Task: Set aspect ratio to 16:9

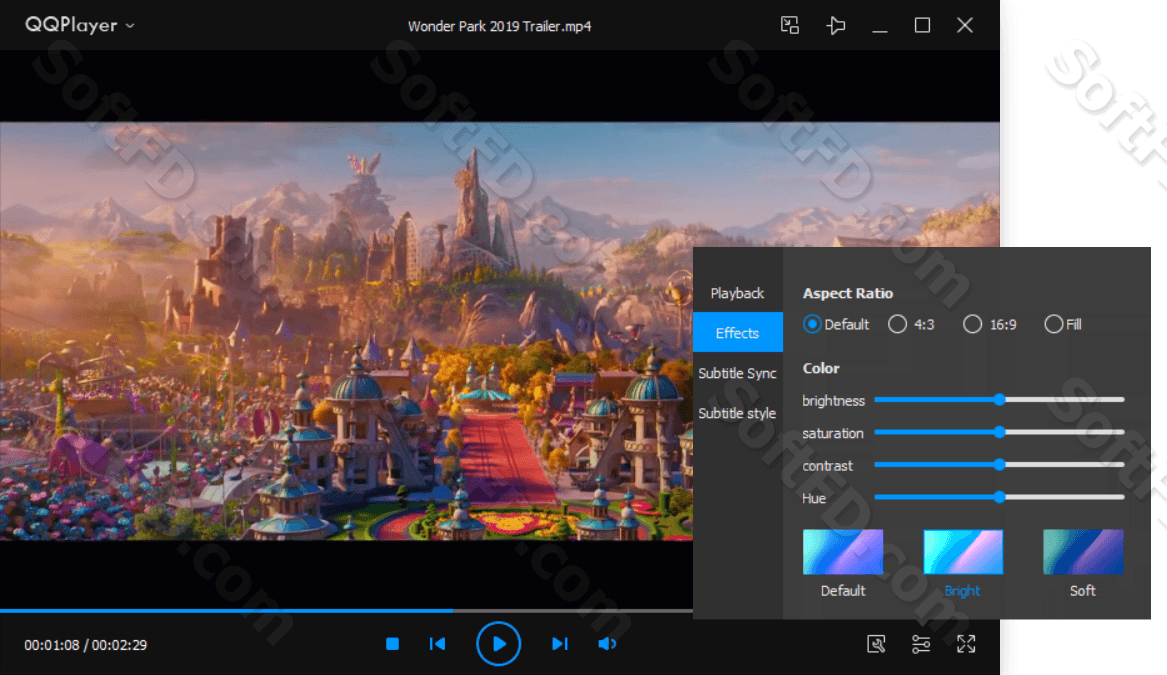Action: click(972, 324)
